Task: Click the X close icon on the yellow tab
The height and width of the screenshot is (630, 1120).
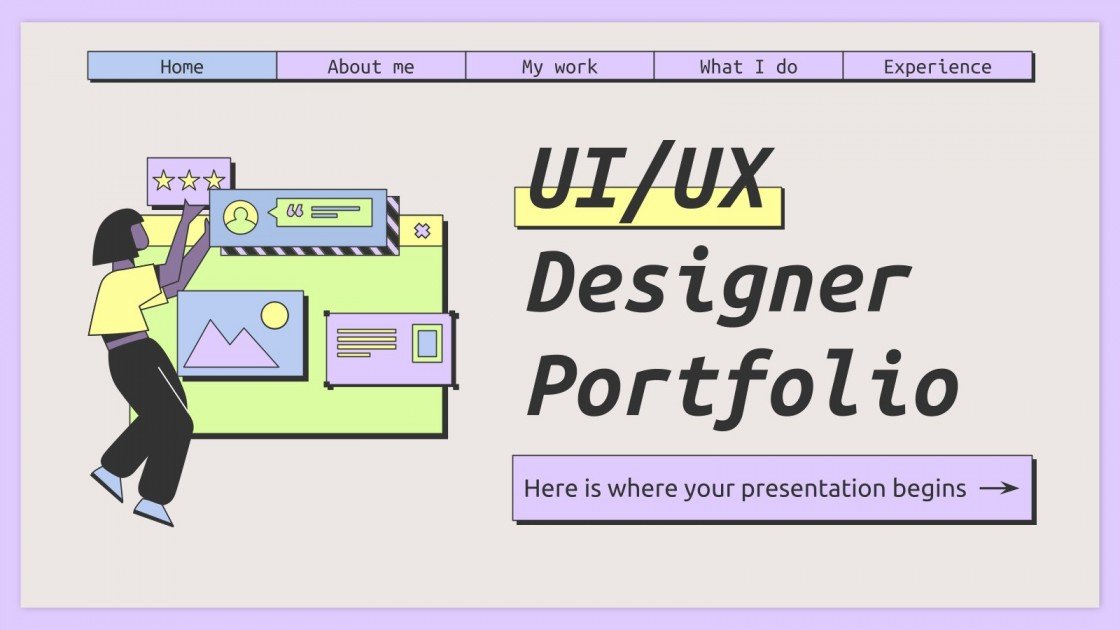Action: pos(423,230)
